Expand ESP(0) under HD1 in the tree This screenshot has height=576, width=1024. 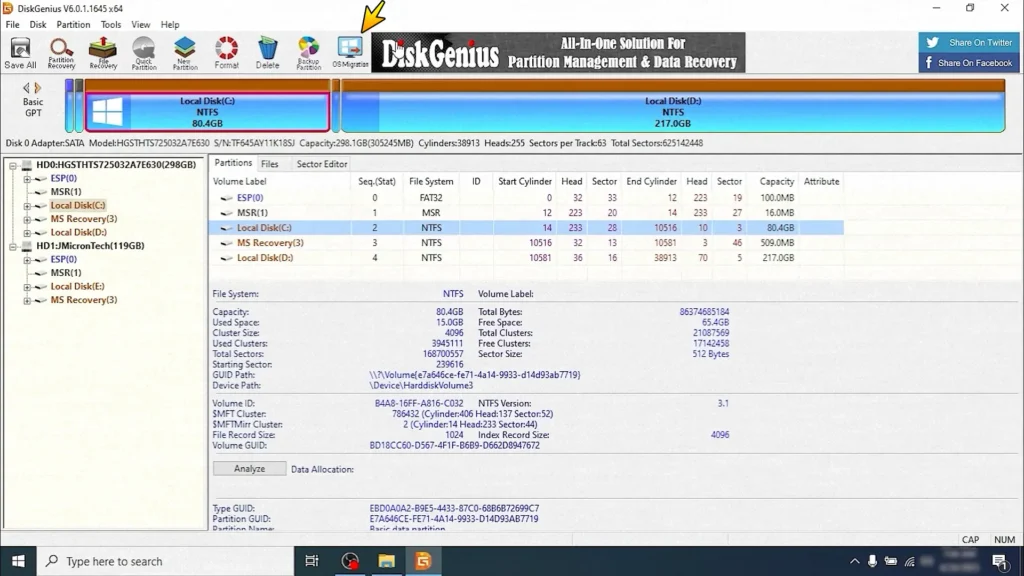[27, 259]
